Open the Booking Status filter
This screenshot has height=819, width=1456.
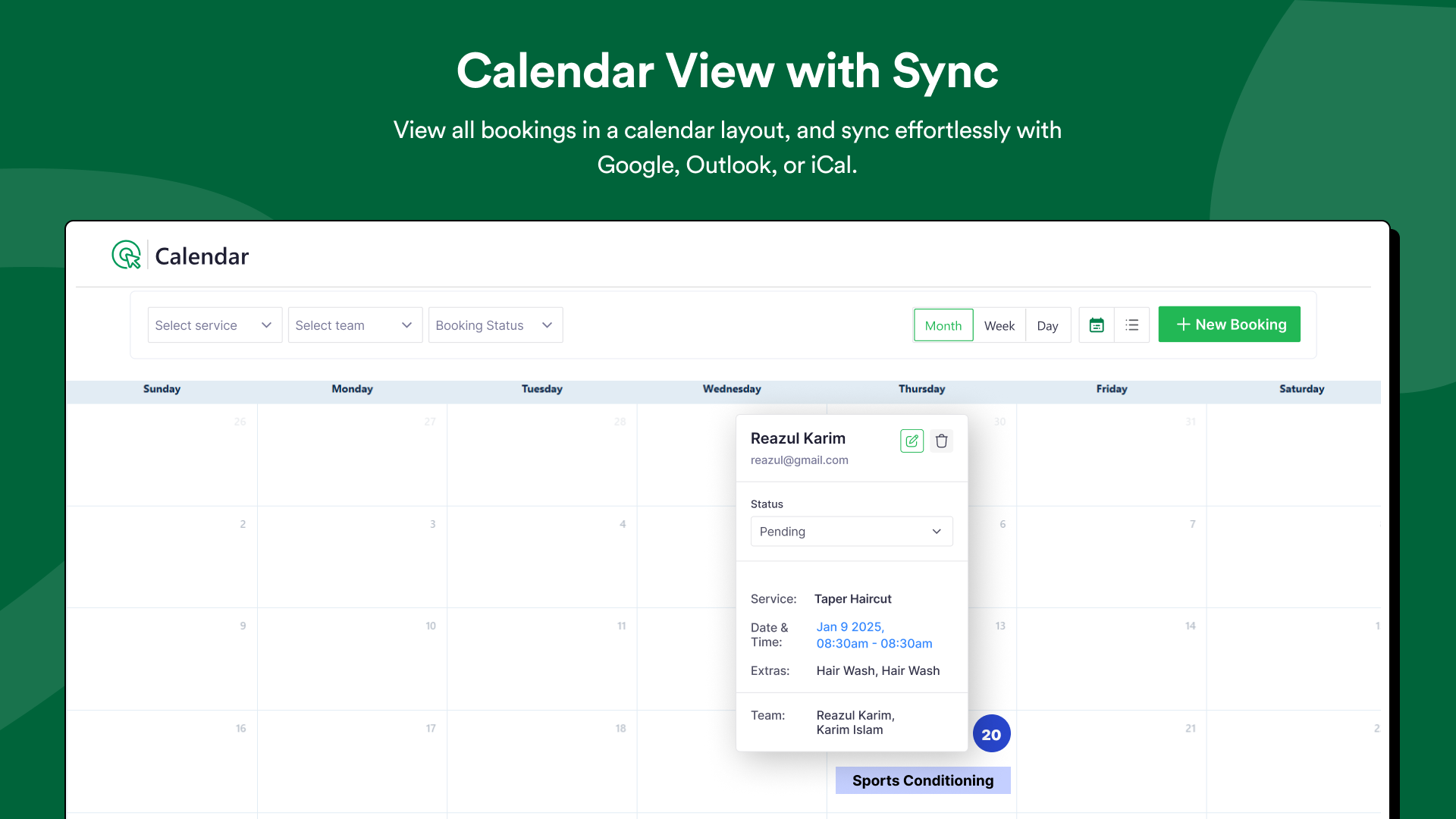click(495, 325)
